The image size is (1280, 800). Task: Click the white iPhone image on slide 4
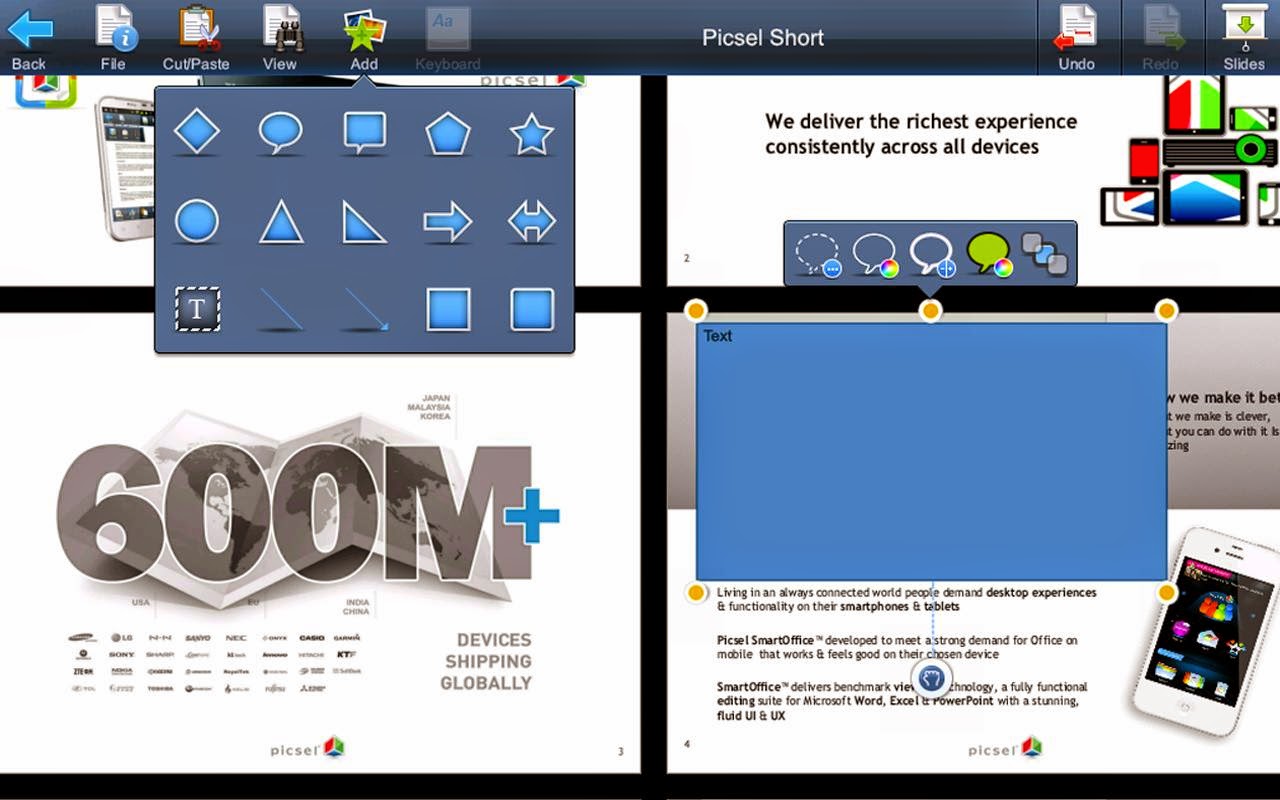tap(1205, 630)
